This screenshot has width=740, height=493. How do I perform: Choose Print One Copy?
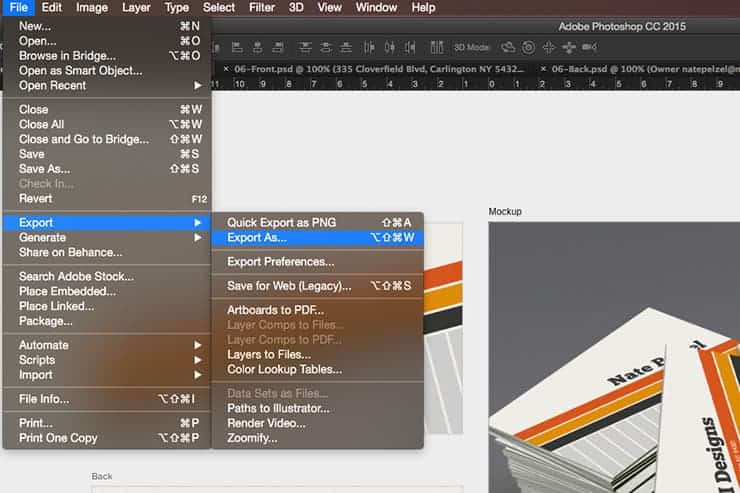coord(107,438)
